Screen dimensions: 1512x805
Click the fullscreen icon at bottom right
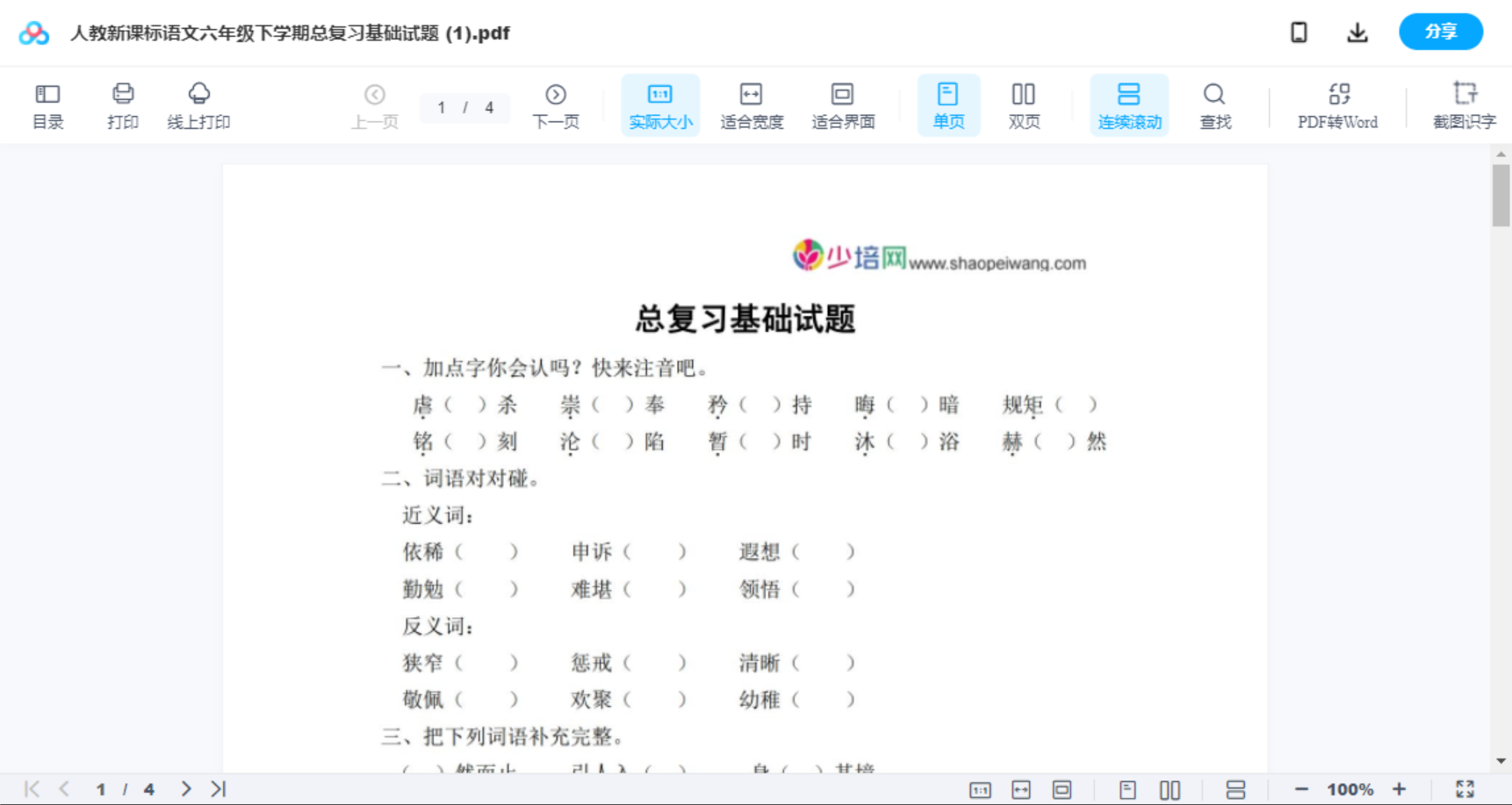(1465, 788)
